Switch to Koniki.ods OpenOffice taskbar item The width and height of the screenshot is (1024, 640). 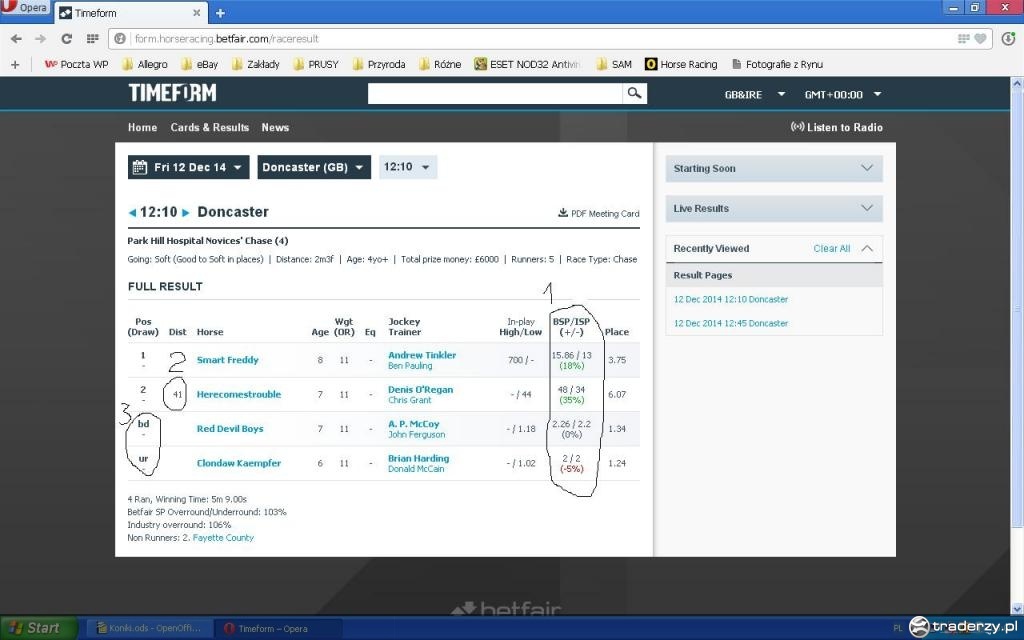click(x=149, y=629)
